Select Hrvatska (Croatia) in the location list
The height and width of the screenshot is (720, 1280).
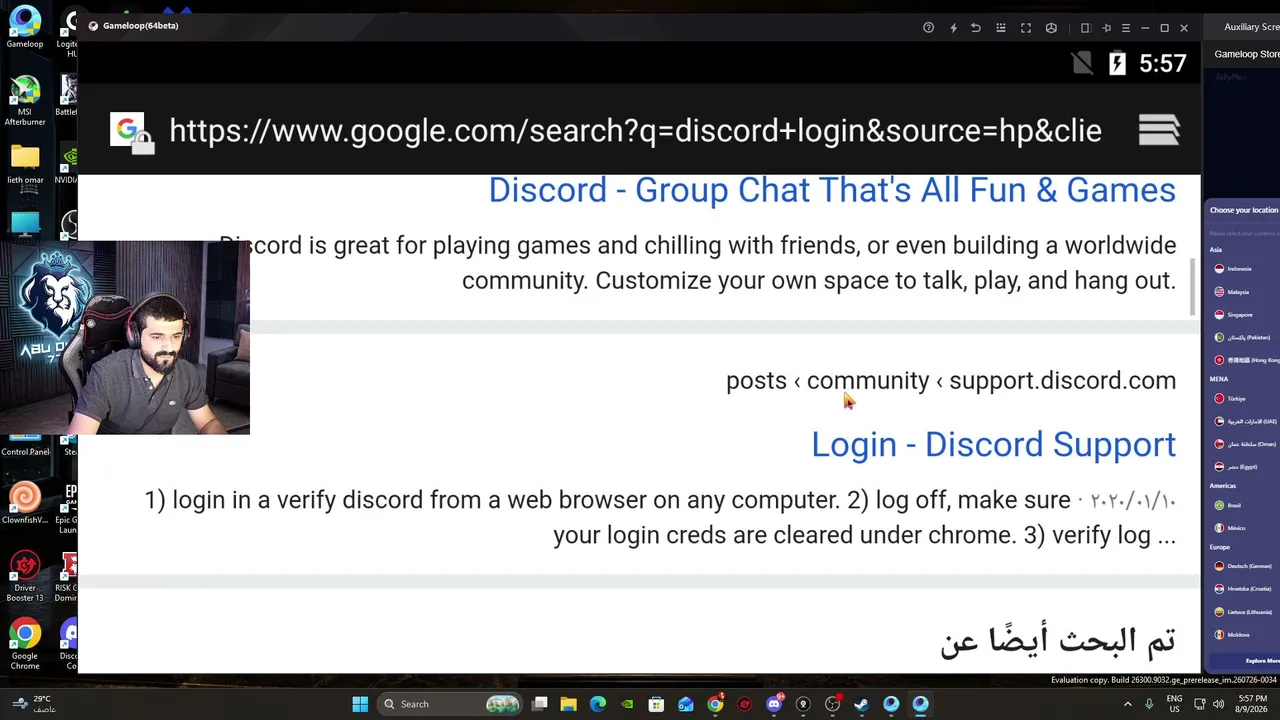click(x=1244, y=589)
